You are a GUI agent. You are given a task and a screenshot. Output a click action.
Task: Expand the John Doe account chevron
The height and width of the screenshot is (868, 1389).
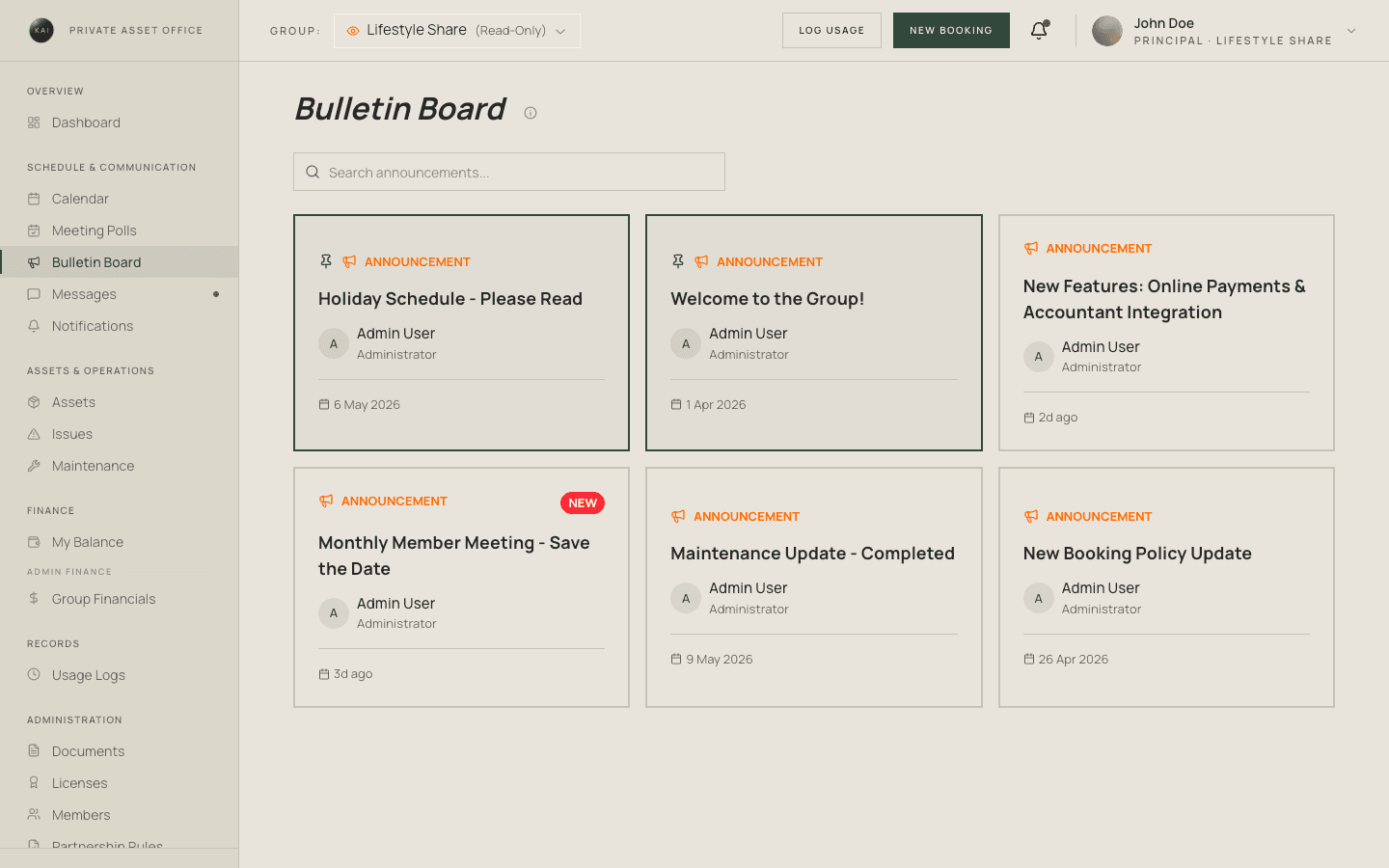[1351, 31]
